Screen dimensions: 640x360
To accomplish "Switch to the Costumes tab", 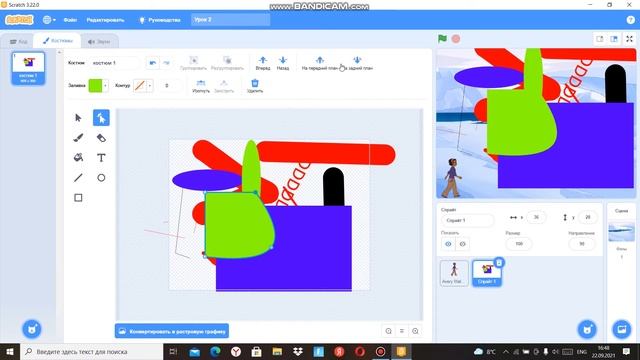I will tap(58, 40).
